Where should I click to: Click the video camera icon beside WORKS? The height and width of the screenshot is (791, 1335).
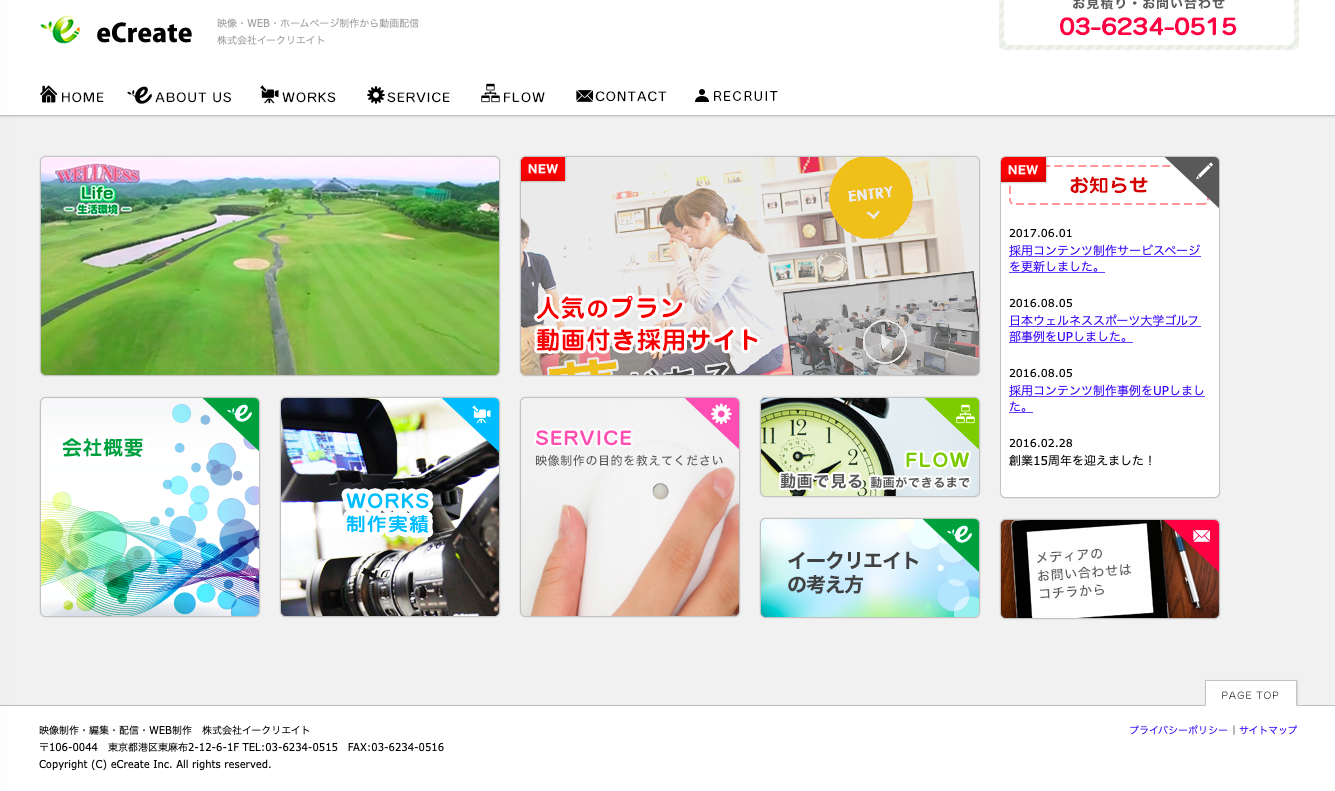point(269,95)
